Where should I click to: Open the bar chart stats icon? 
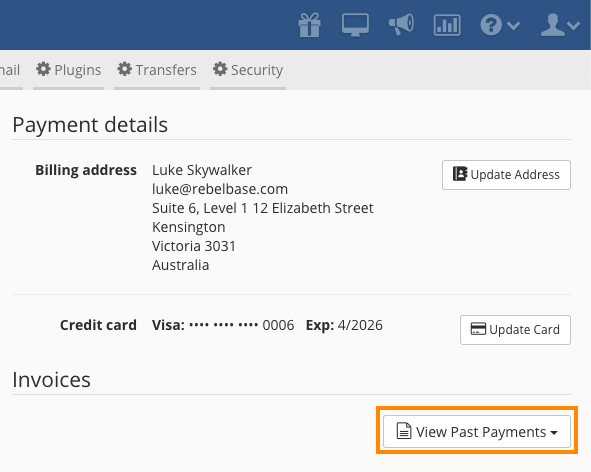(447, 25)
